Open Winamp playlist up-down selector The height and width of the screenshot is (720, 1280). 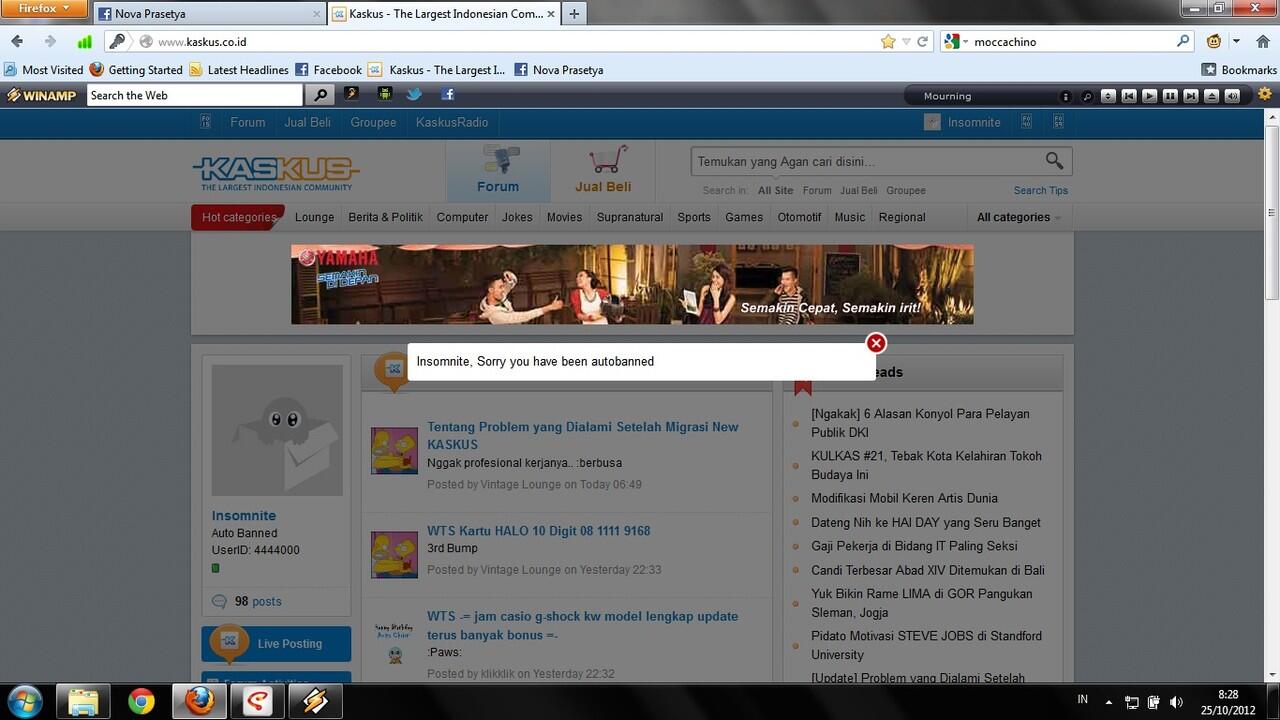pyautogui.click(x=1108, y=96)
